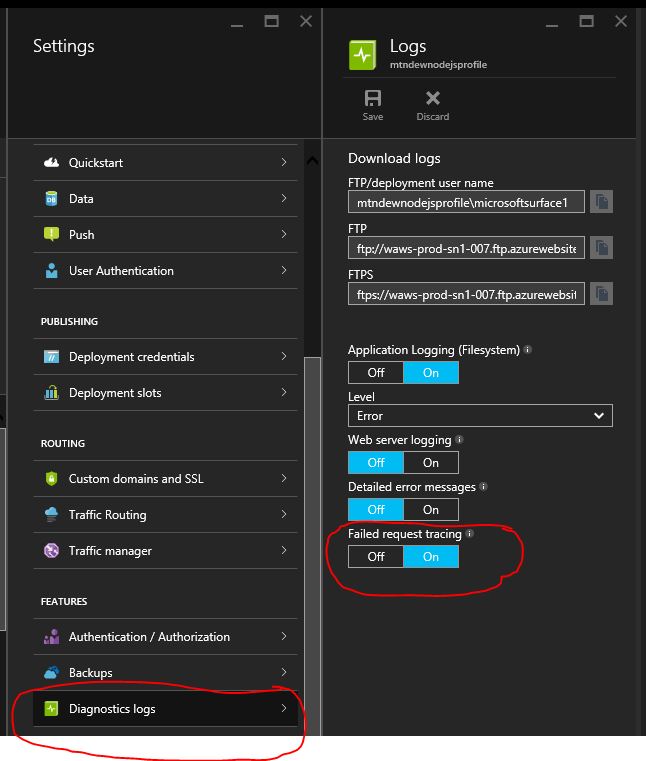This screenshot has width=646, height=761.
Task: Click the Discard X icon
Action: [x=432, y=98]
